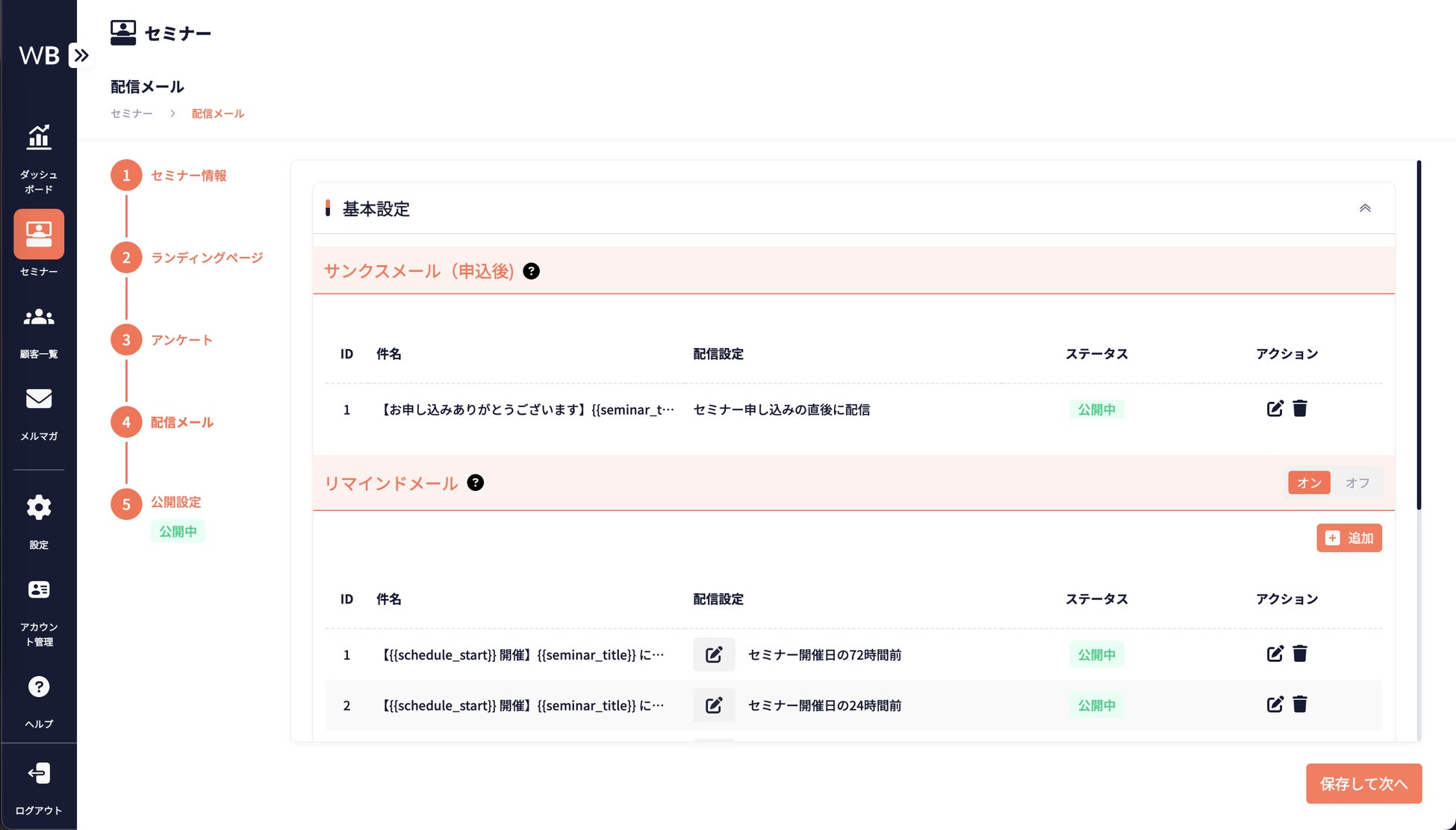
Task: Show help tooltip for サンクスメール
Action: pos(531,271)
